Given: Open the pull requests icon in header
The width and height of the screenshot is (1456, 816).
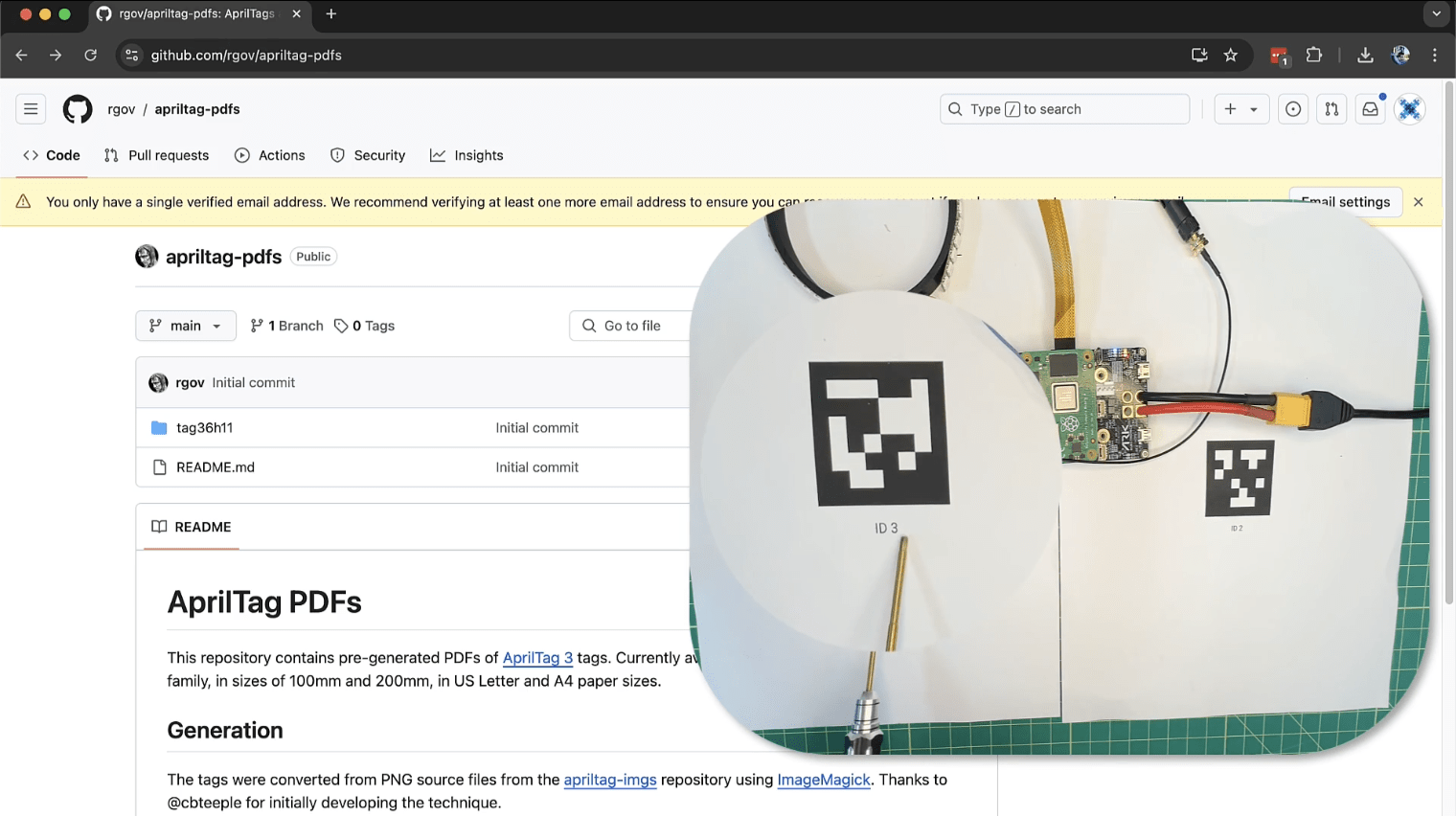Looking at the screenshot, I should [x=1331, y=109].
